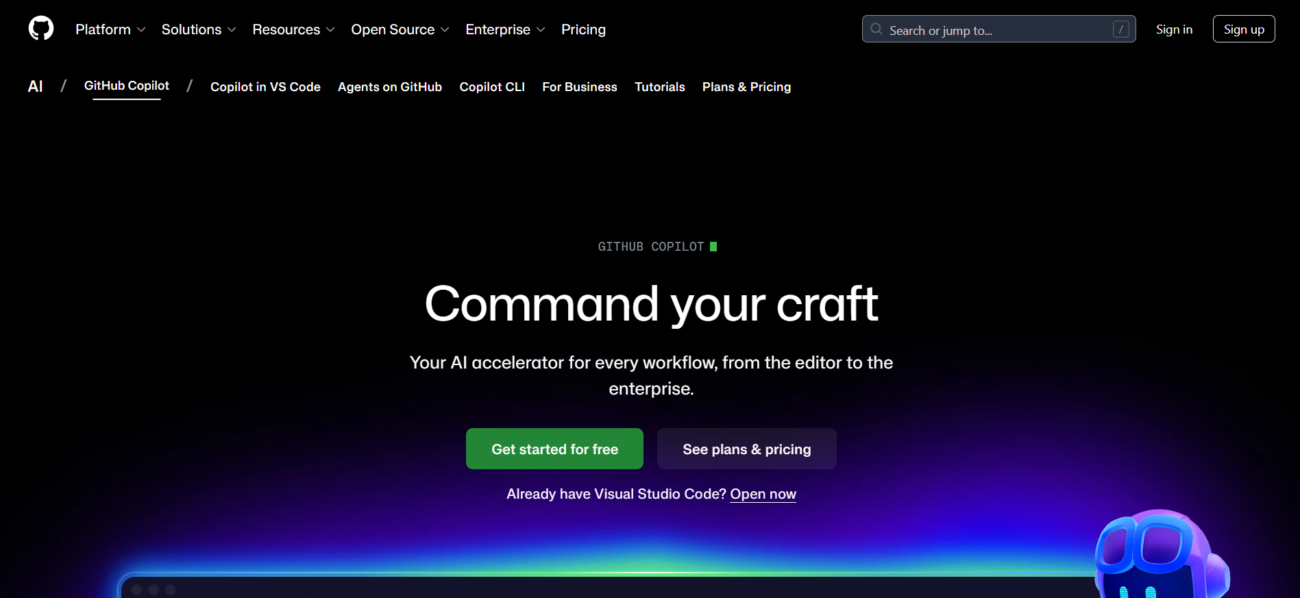Image resolution: width=1300 pixels, height=598 pixels.
Task: Click the Get started for free button
Action: click(554, 449)
